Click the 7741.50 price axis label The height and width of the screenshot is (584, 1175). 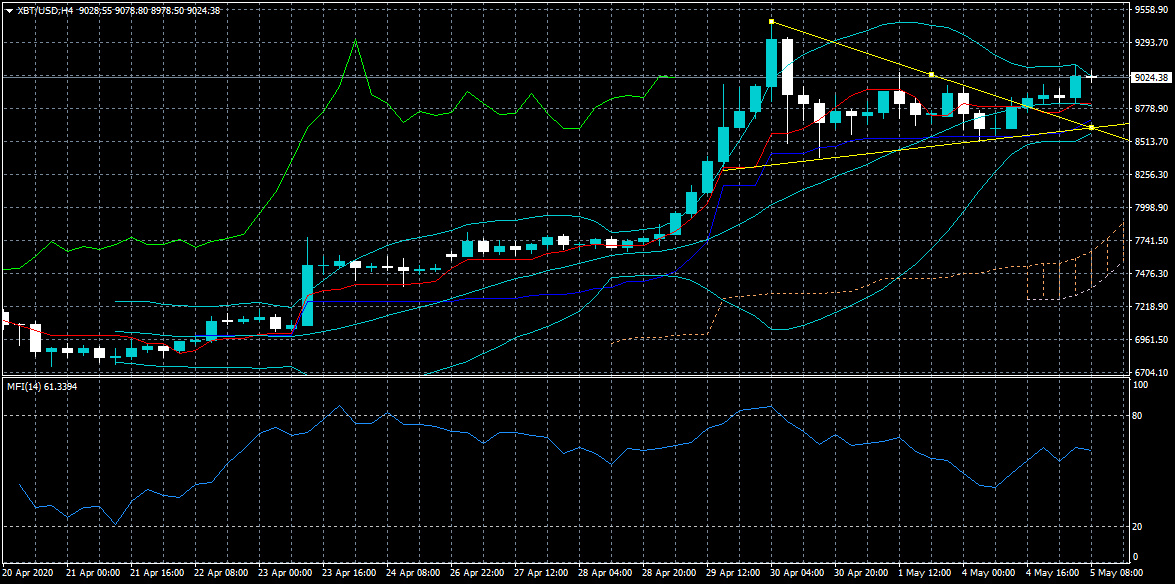pos(1153,241)
